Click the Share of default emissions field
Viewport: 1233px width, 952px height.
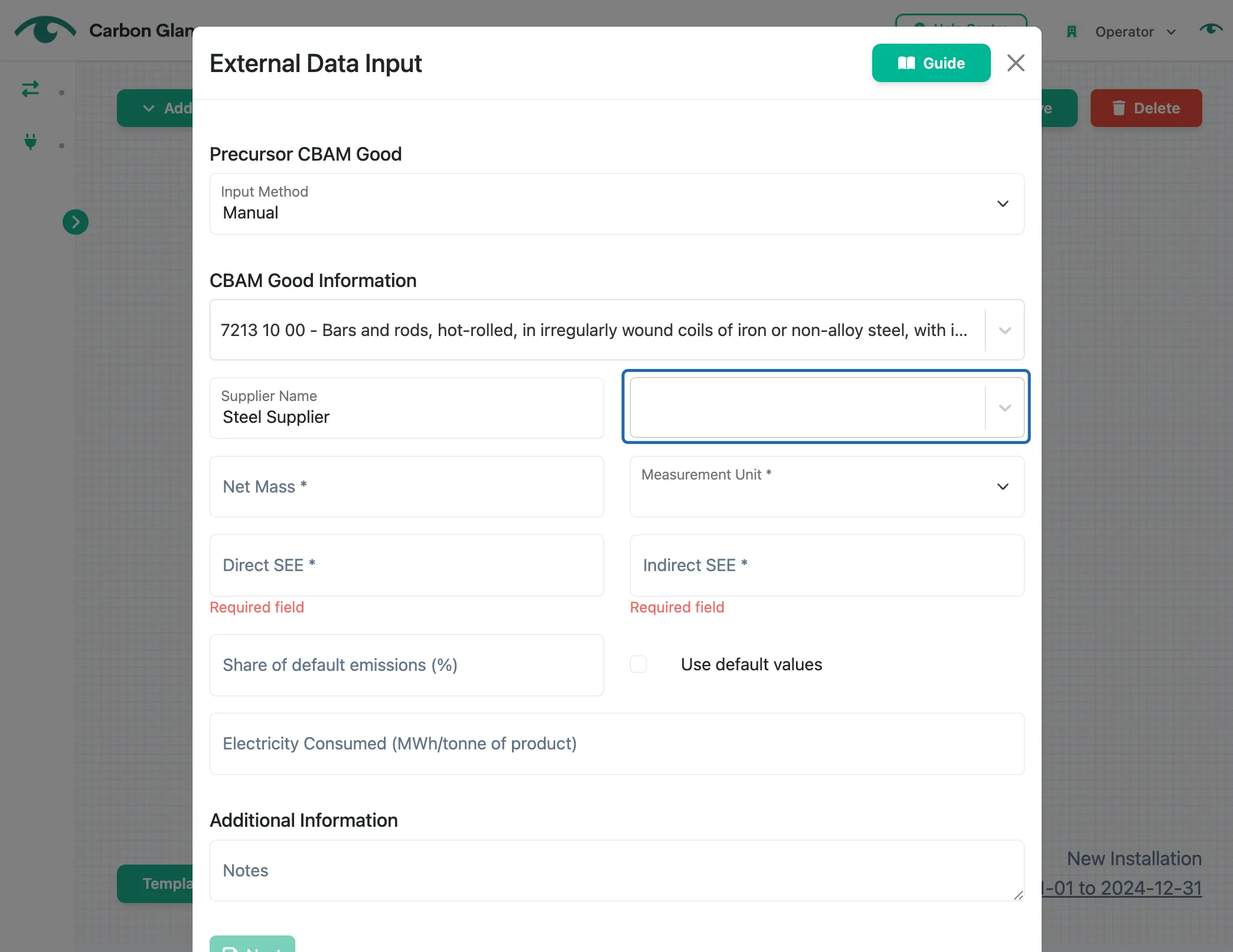(x=406, y=665)
